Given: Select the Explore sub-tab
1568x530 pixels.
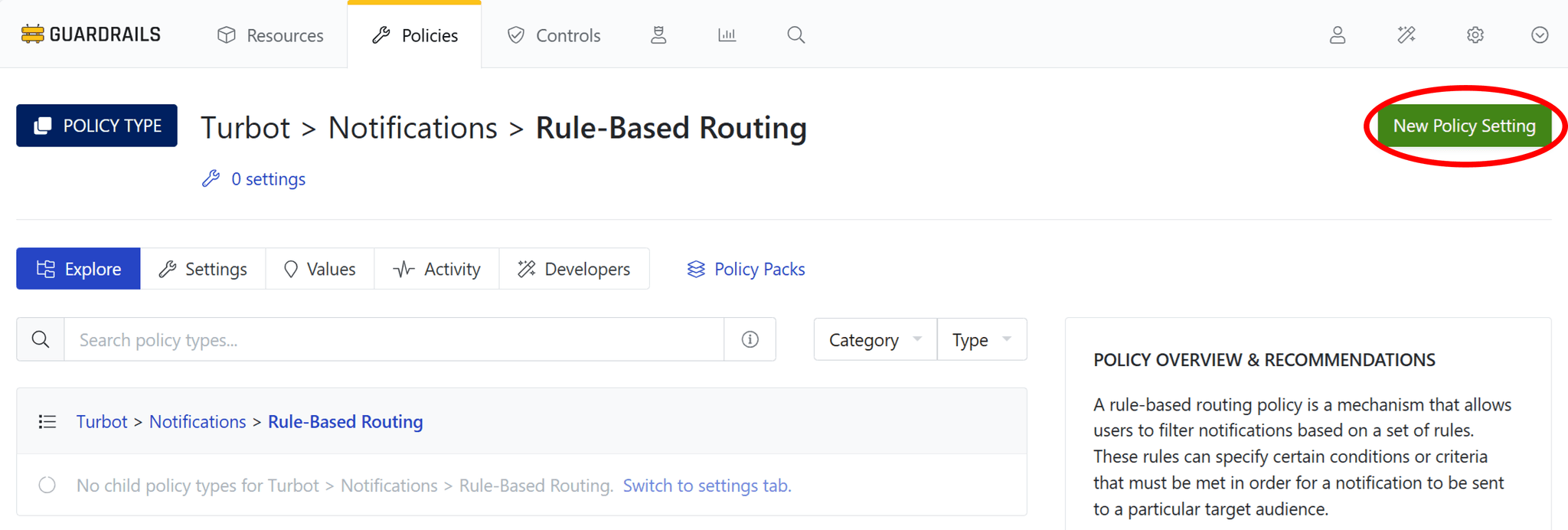Looking at the screenshot, I should (x=78, y=269).
